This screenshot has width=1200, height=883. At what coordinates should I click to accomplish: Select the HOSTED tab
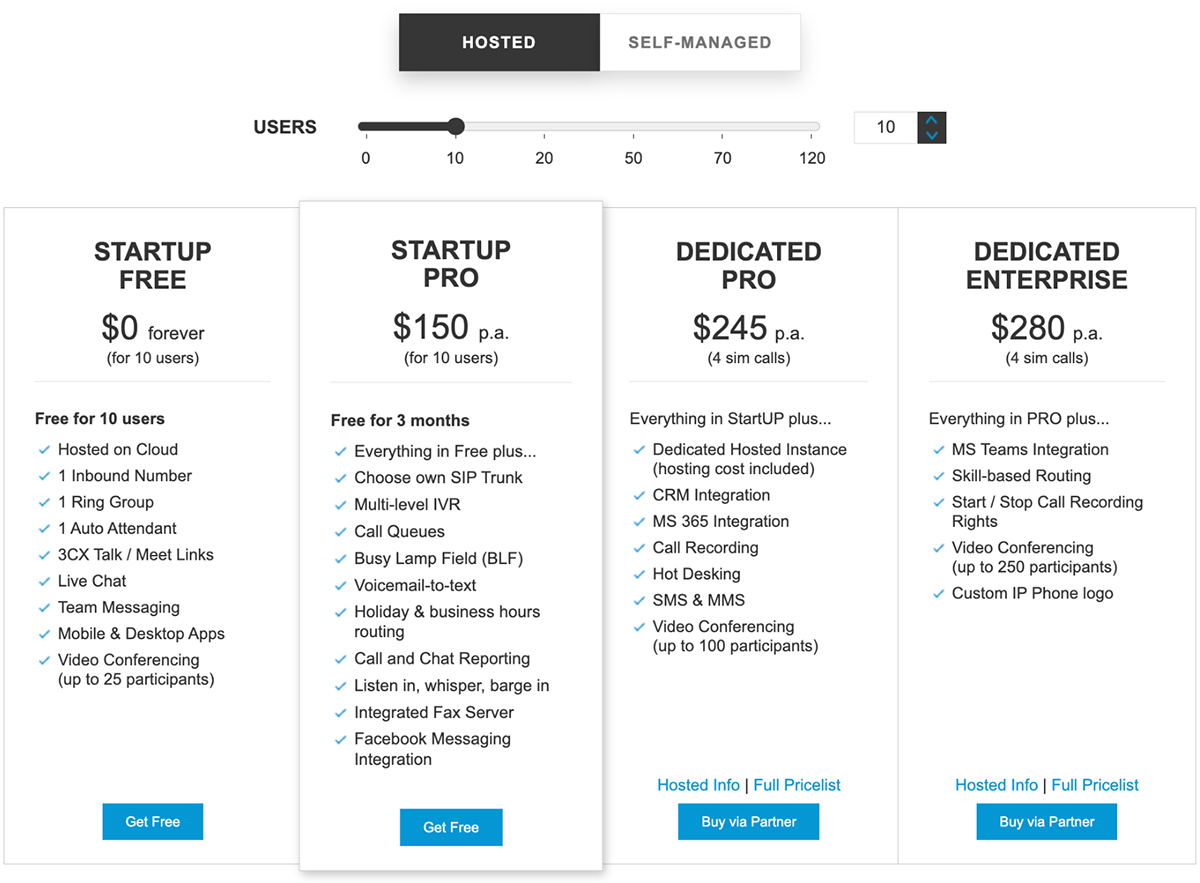(x=499, y=42)
